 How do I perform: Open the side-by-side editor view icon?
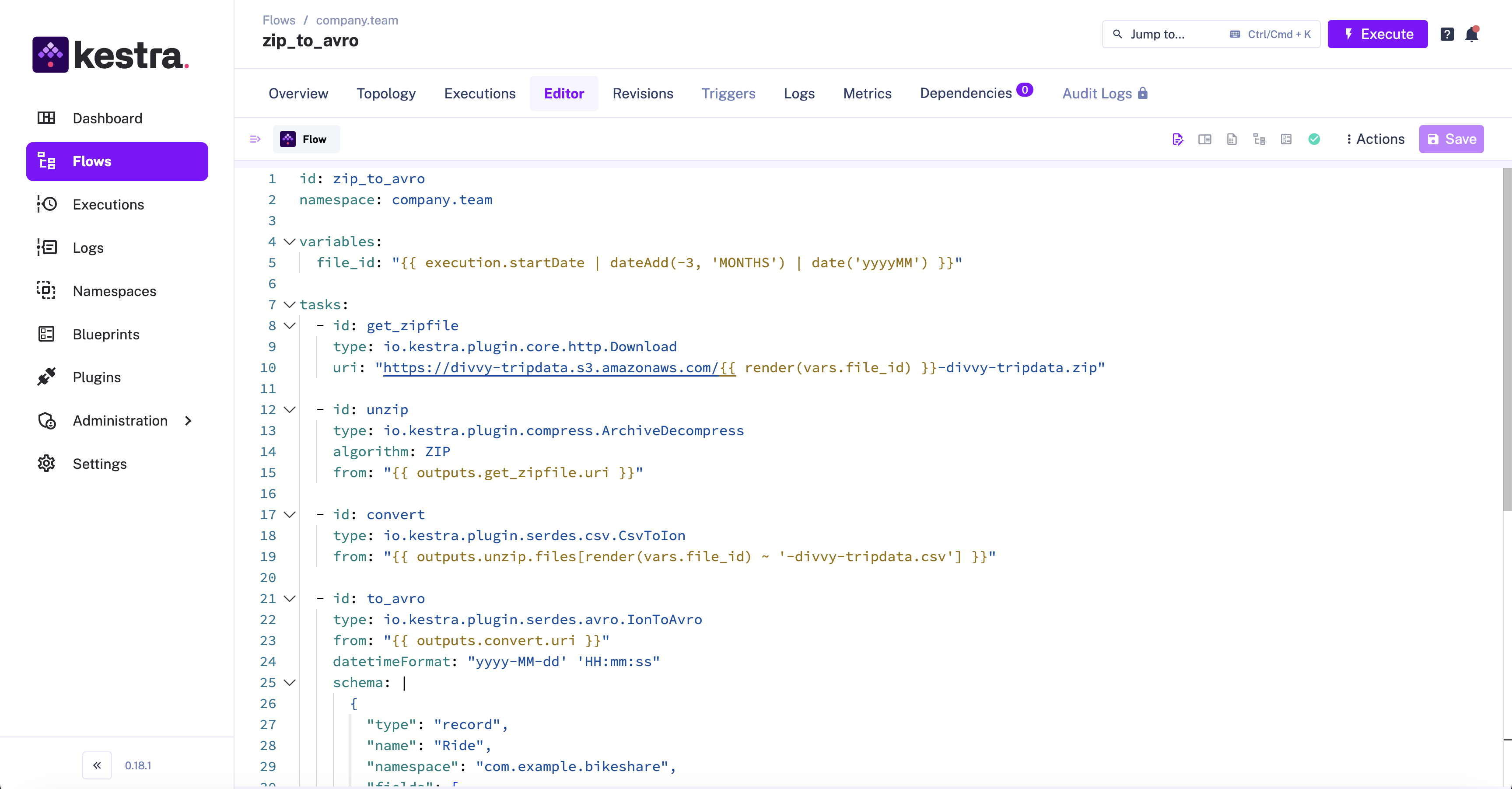tap(1205, 139)
